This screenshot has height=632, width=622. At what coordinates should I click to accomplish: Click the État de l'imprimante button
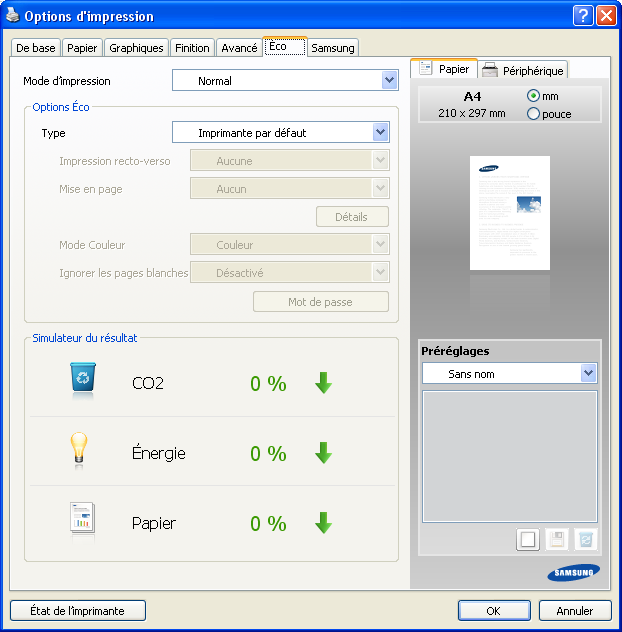[x=78, y=611]
